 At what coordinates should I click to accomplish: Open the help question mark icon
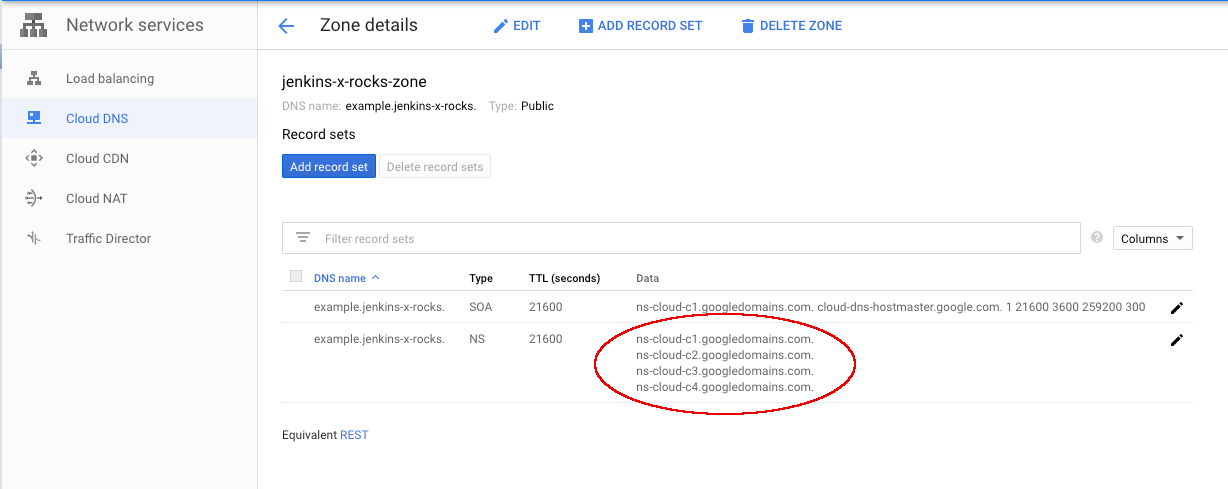click(1097, 238)
